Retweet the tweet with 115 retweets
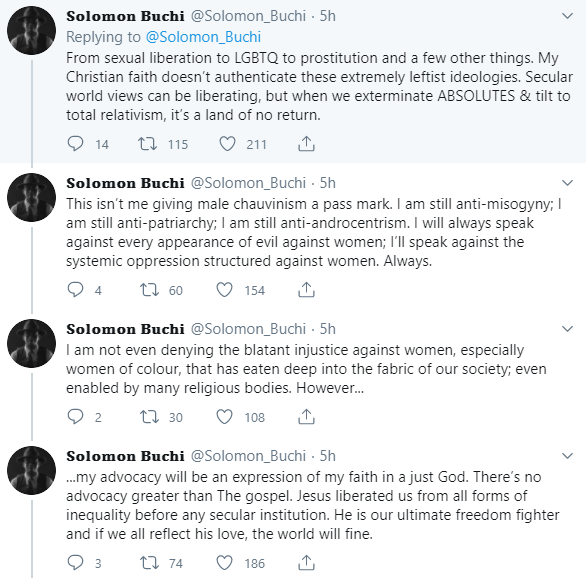This screenshot has height=578, width=586. 148,143
